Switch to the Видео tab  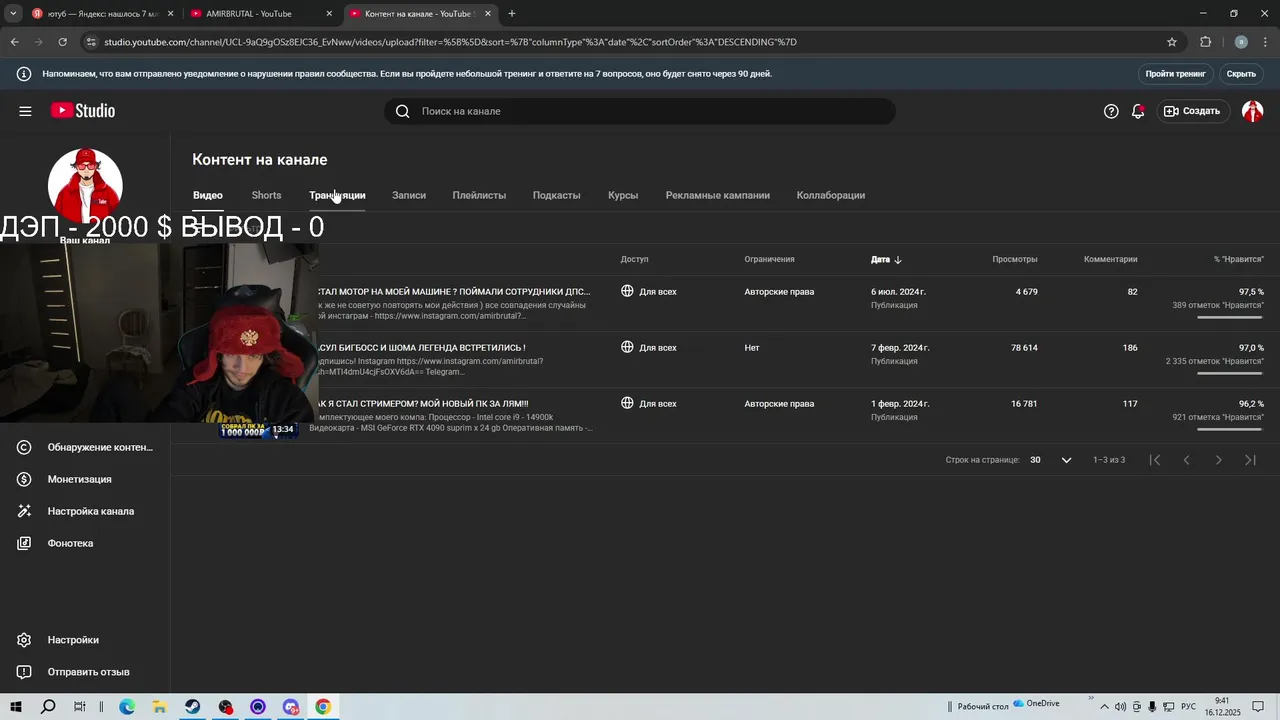click(x=208, y=195)
